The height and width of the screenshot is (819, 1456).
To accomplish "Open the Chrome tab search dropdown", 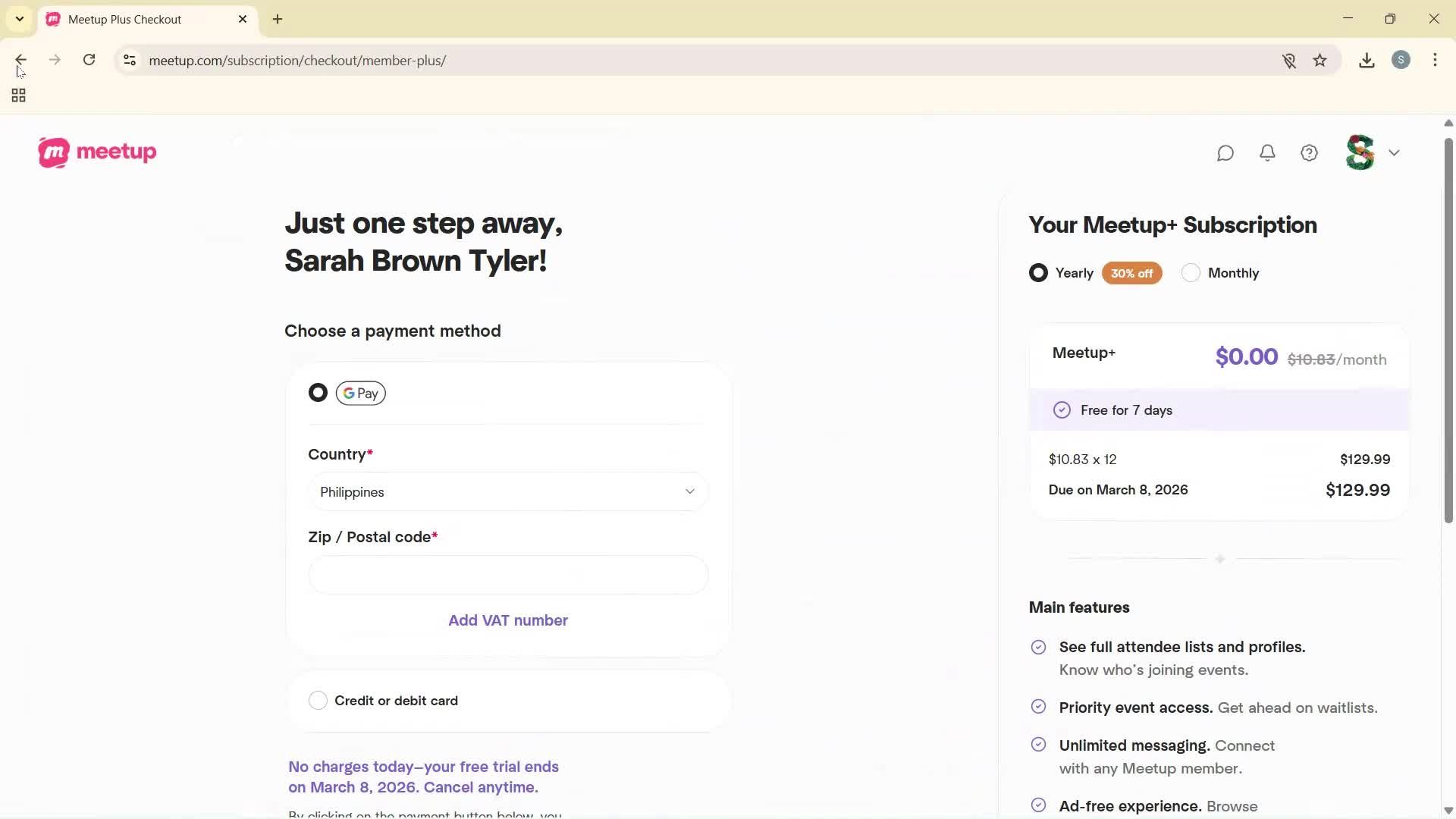I will (x=20, y=19).
